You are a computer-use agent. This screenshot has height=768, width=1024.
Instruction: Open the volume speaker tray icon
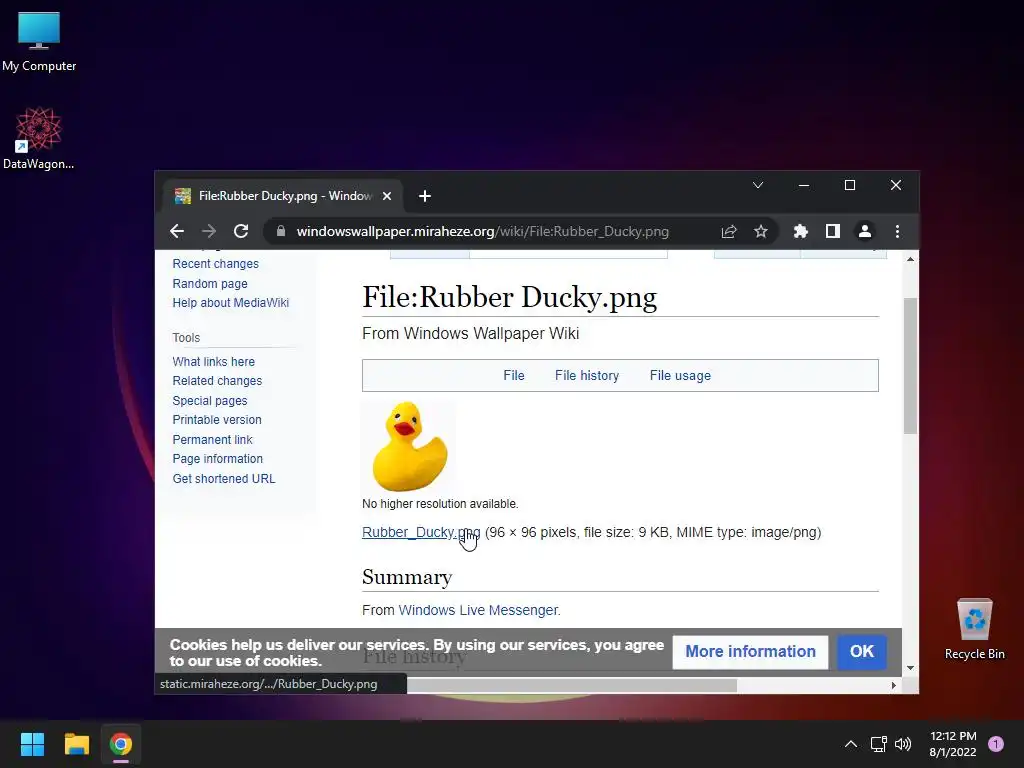coord(903,744)
